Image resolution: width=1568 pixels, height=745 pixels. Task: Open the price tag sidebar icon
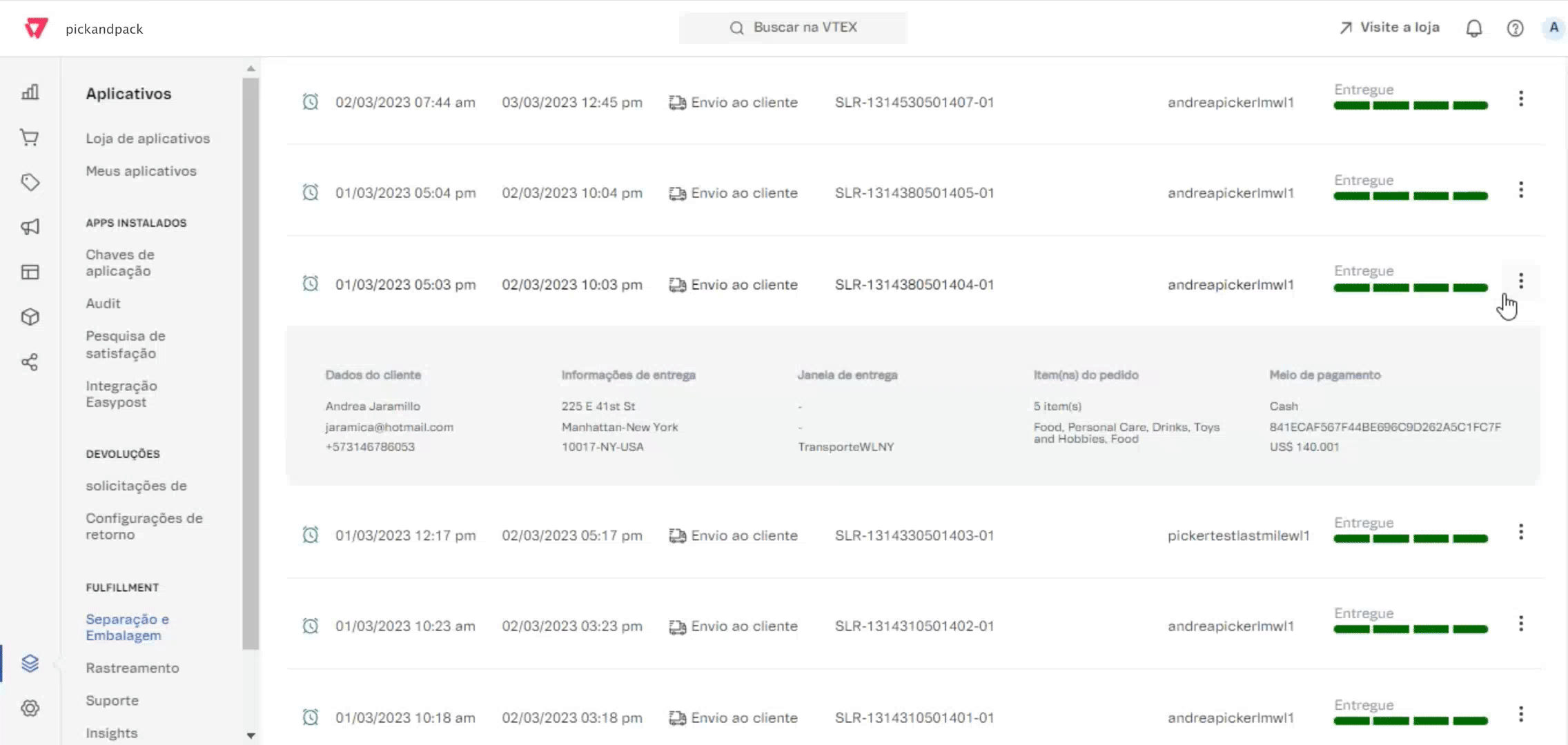tap(30, 182)
